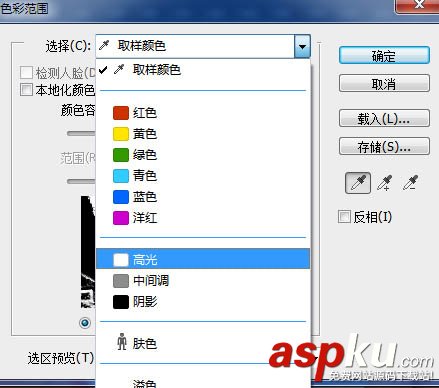Select the 阴影 option
The image size is (439, 388).
[x=203, y=302]
